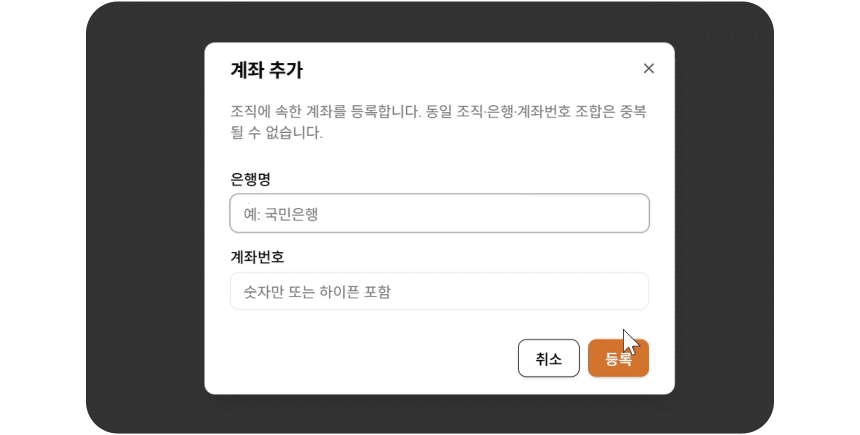
Task: Click the dark backdrop right of the dialog
Action: [724, 218]
